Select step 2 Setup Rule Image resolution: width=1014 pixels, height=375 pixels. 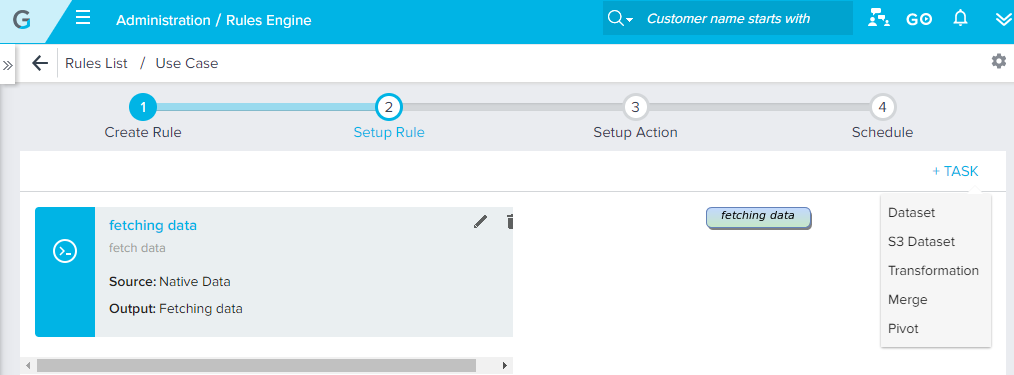pyautogui.click(x=389, y=107)
